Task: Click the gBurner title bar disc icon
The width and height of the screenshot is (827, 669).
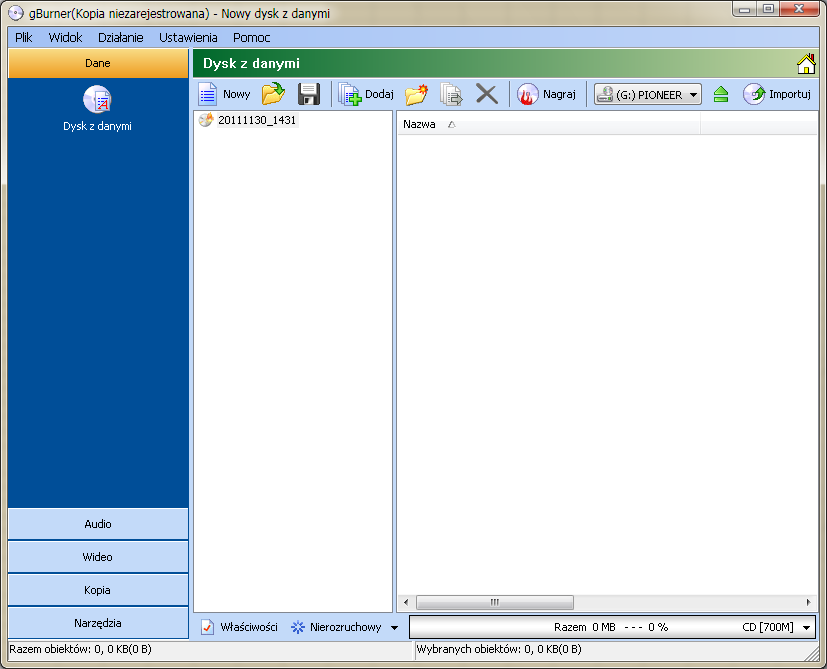Action: point(16,13)
